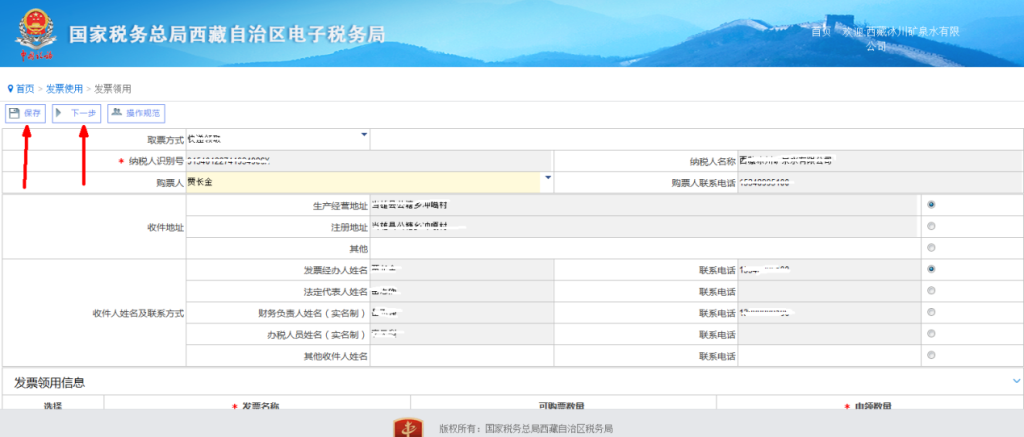Expand the 购票人 dropdown list
Image resolution: width=1024 pixels, height=437 pixels.
[x=547, y=179]
